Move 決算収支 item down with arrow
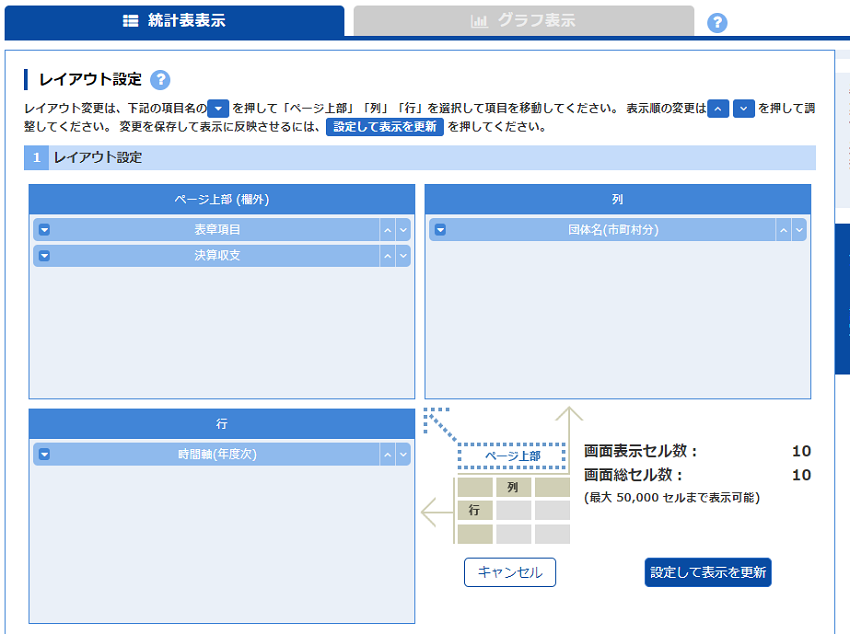850x634 pixels. tap(403, 256)
